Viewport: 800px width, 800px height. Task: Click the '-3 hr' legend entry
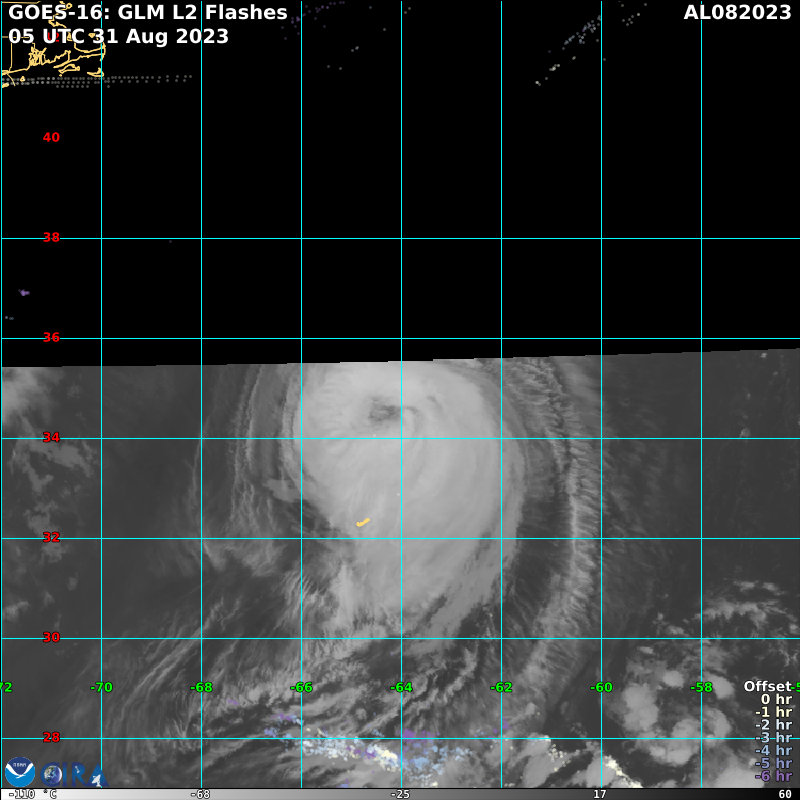tap(773, 737)
